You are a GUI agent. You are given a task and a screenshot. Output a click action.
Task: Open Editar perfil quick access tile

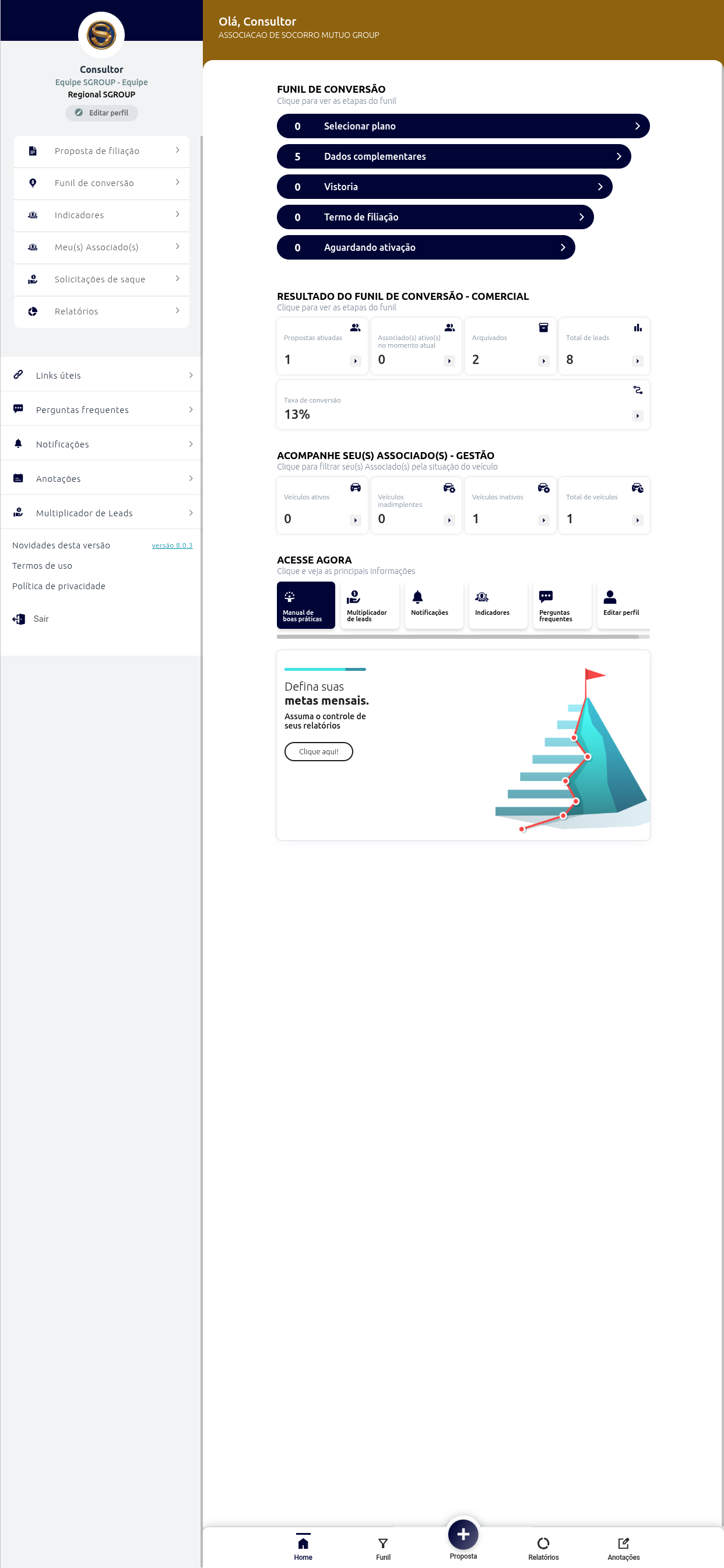[624, 605]
